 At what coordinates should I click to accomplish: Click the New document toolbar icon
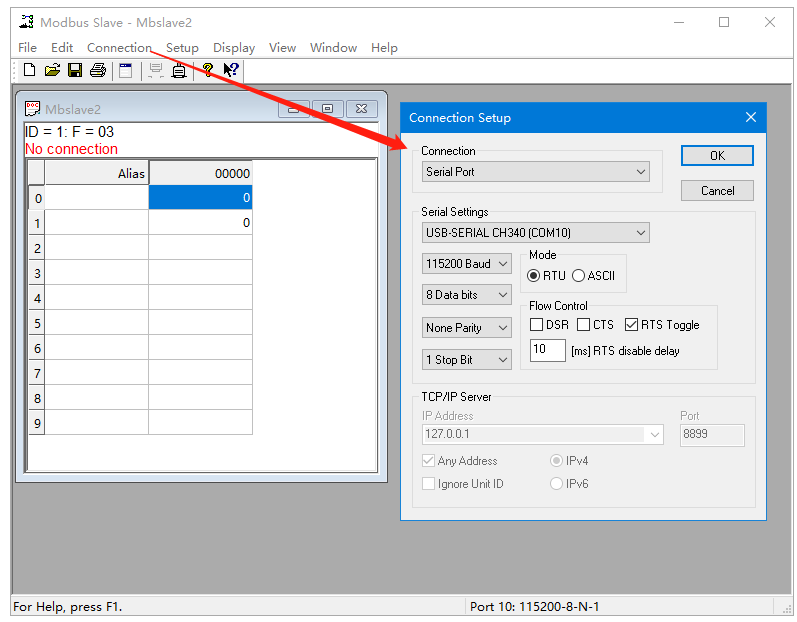[x=29, y=70]
